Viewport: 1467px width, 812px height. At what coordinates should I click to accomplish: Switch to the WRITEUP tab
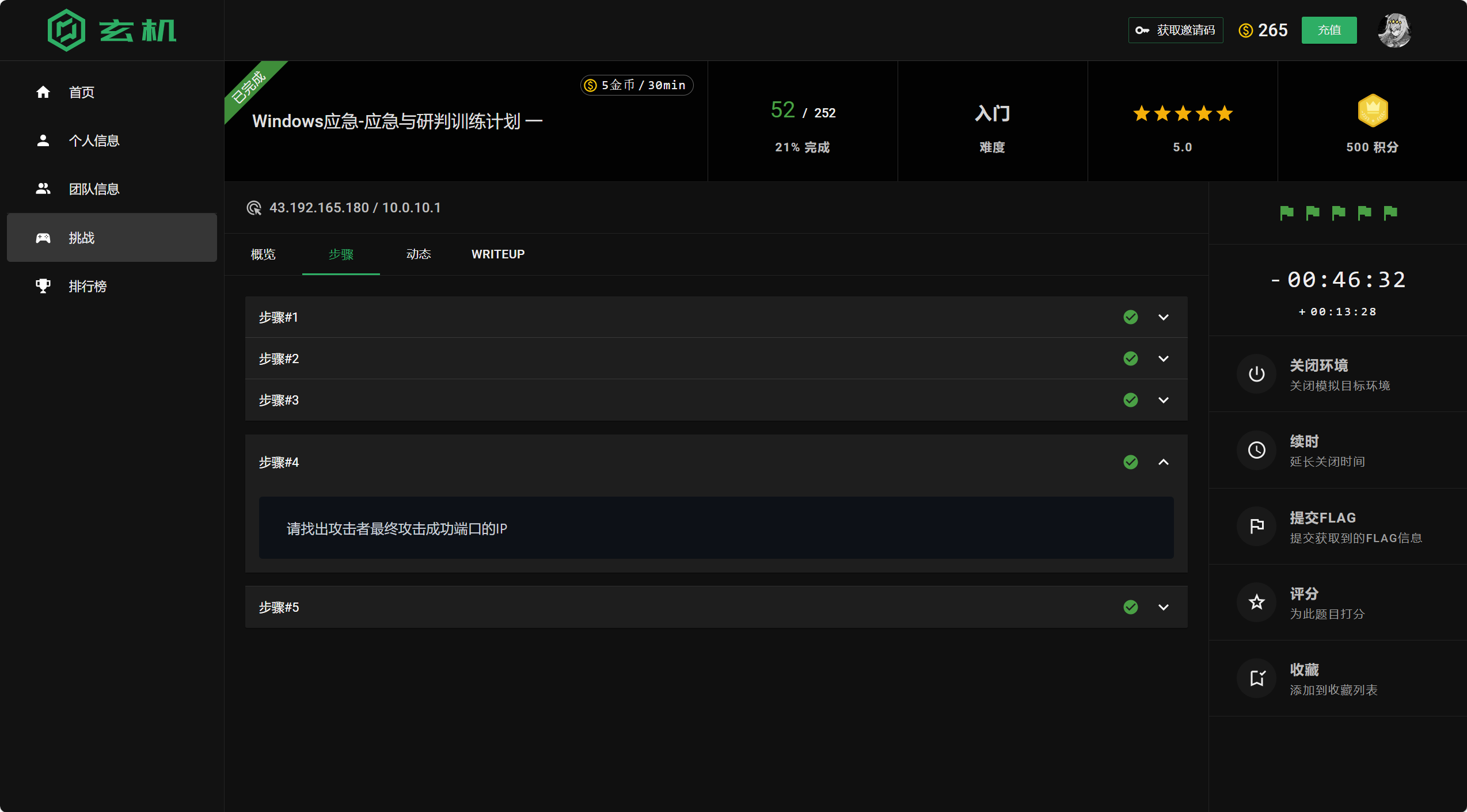coord(497,254)
